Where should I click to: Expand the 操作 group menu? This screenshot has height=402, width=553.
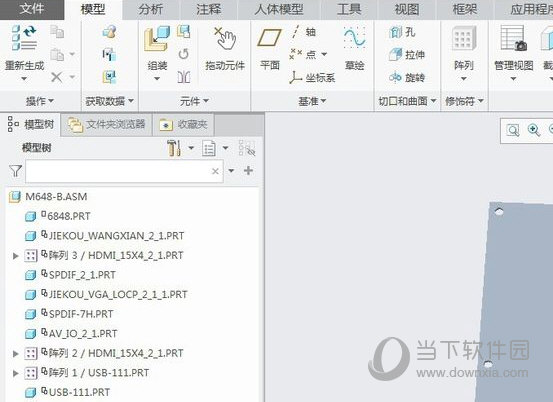40,101
